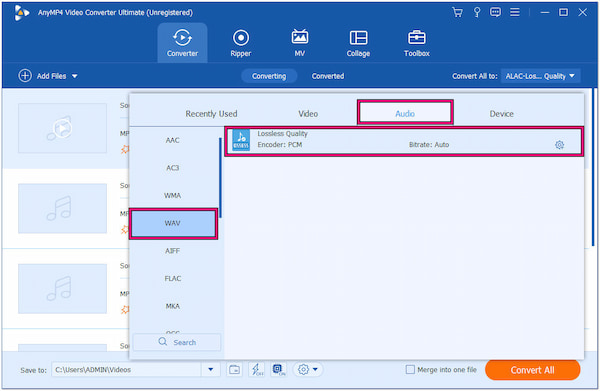Click the Save to path field
The height and width of the screenshot is (391, 600).
pyautogui.click(x=127, y=370)
